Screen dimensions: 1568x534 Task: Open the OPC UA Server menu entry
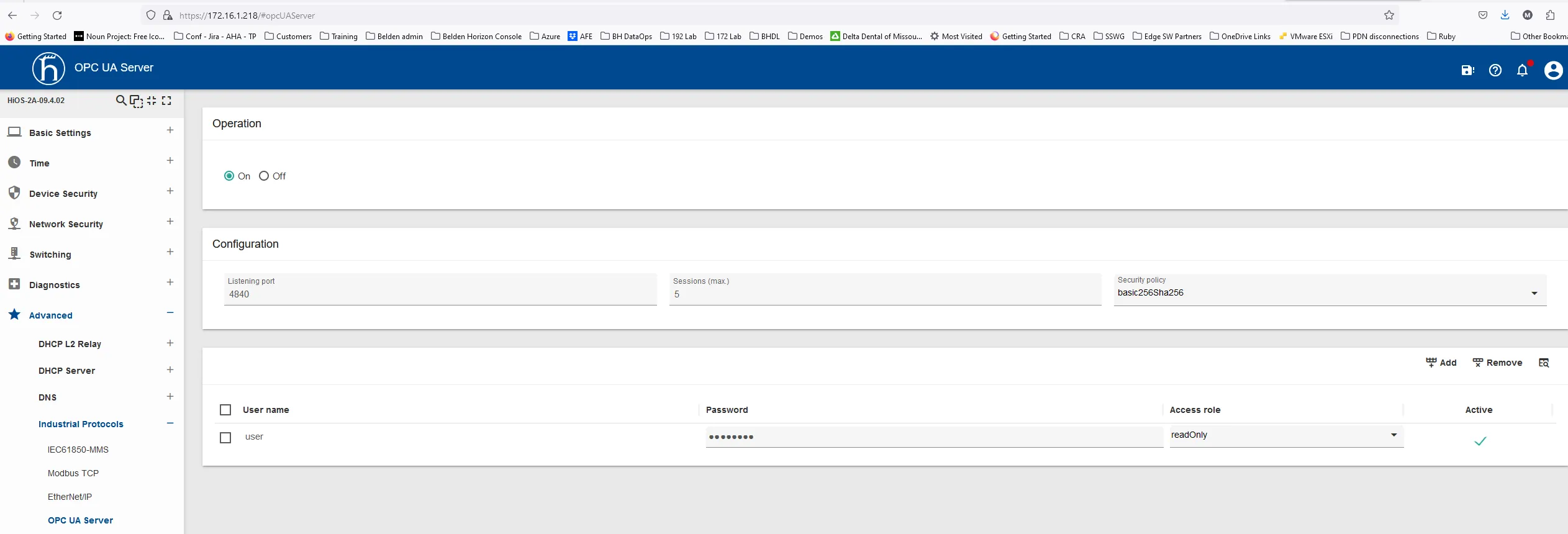(81, 520)
